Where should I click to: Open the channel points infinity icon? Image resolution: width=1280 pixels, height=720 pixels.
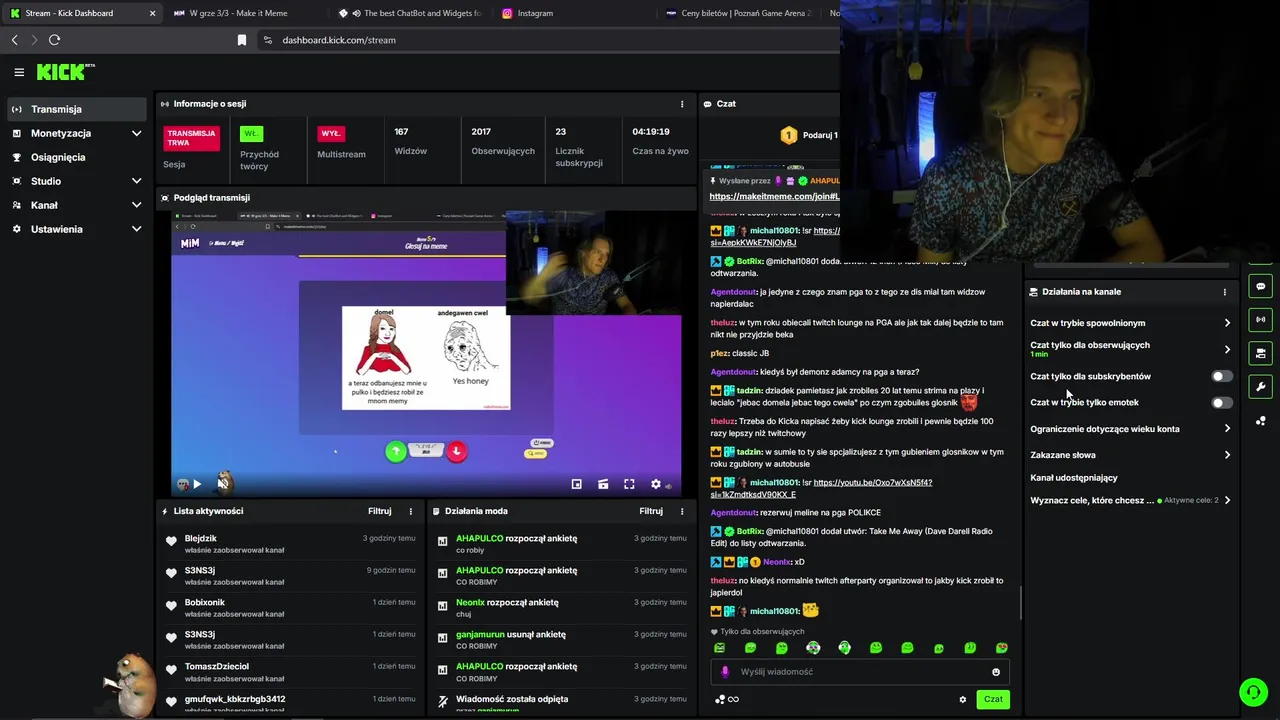[733, 700]
